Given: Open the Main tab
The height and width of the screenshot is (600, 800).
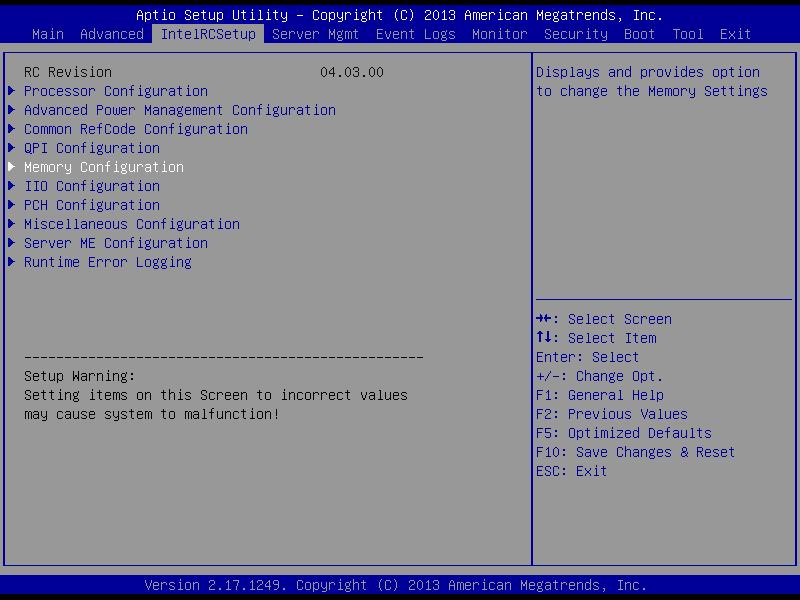Looking at the screenshot, I should (x=48, y=34).
